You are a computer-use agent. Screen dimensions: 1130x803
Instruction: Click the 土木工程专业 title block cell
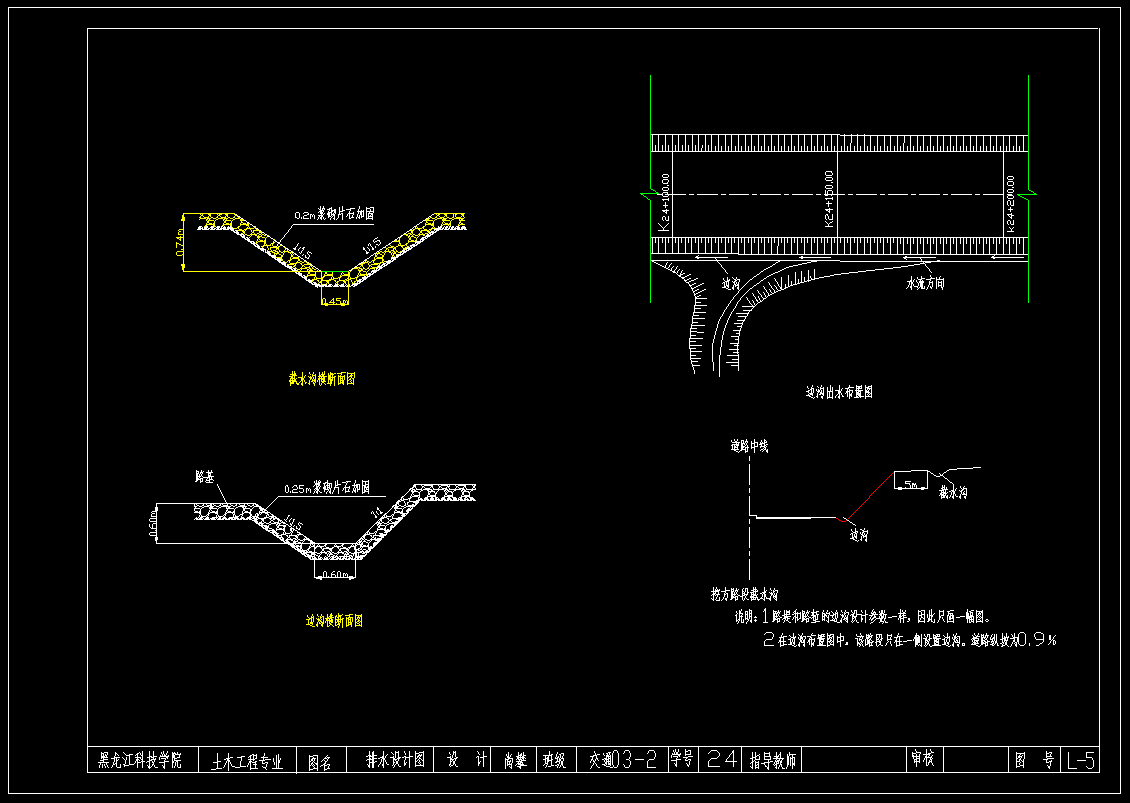(x=247, y=762)
